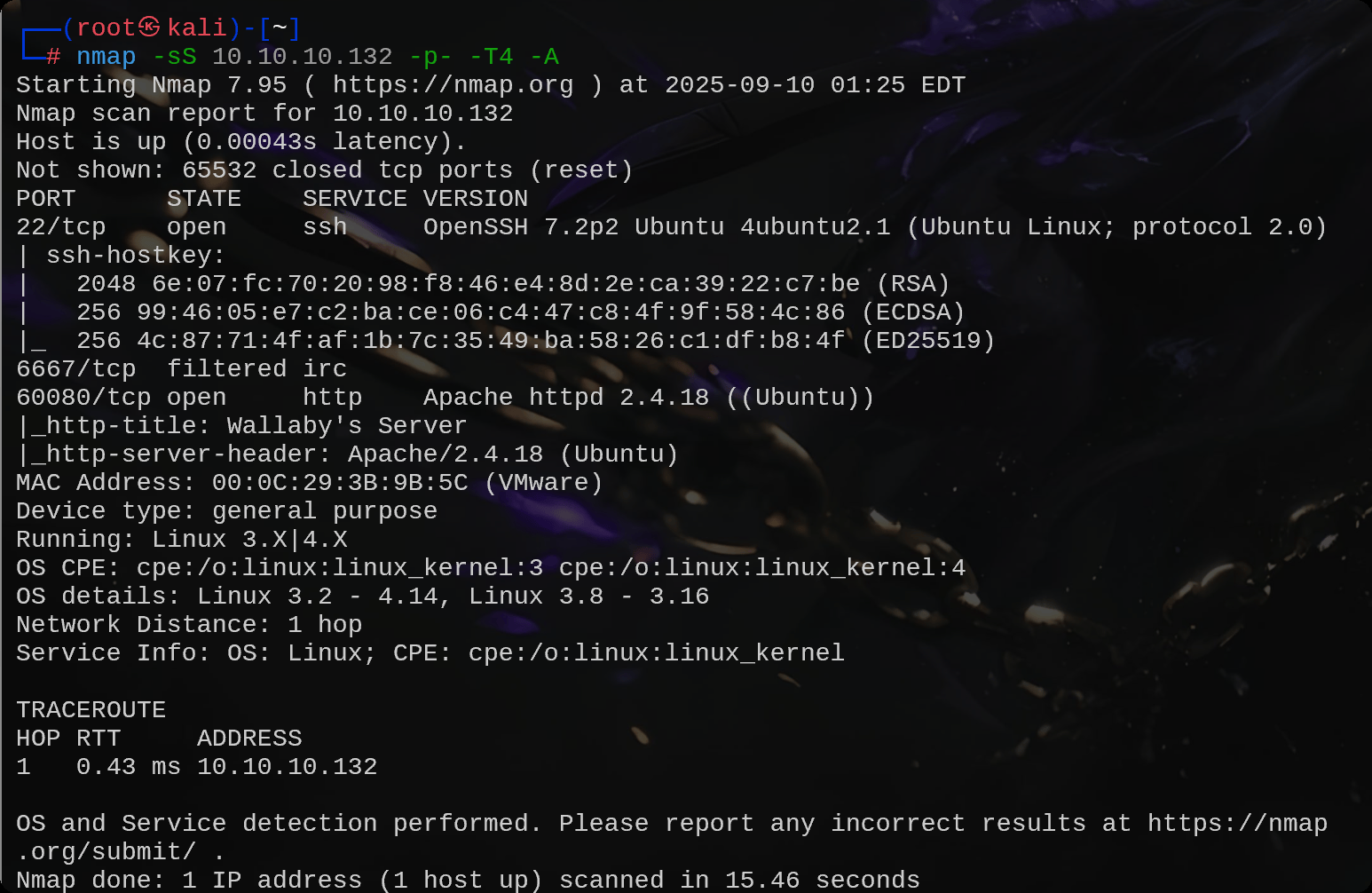Click the traceroute hop address 10.10.10.132
The image size is (1372, 893).
(288, 767)
